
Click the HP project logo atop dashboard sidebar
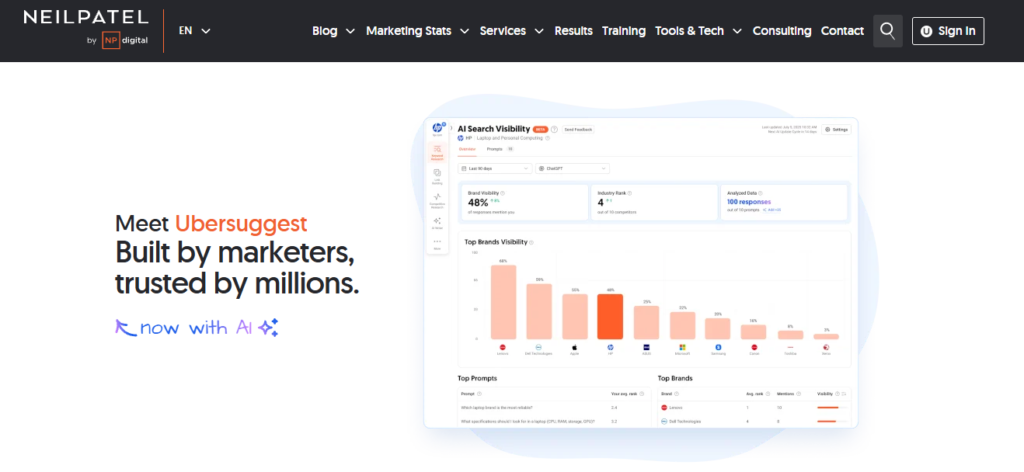(437, 128)
